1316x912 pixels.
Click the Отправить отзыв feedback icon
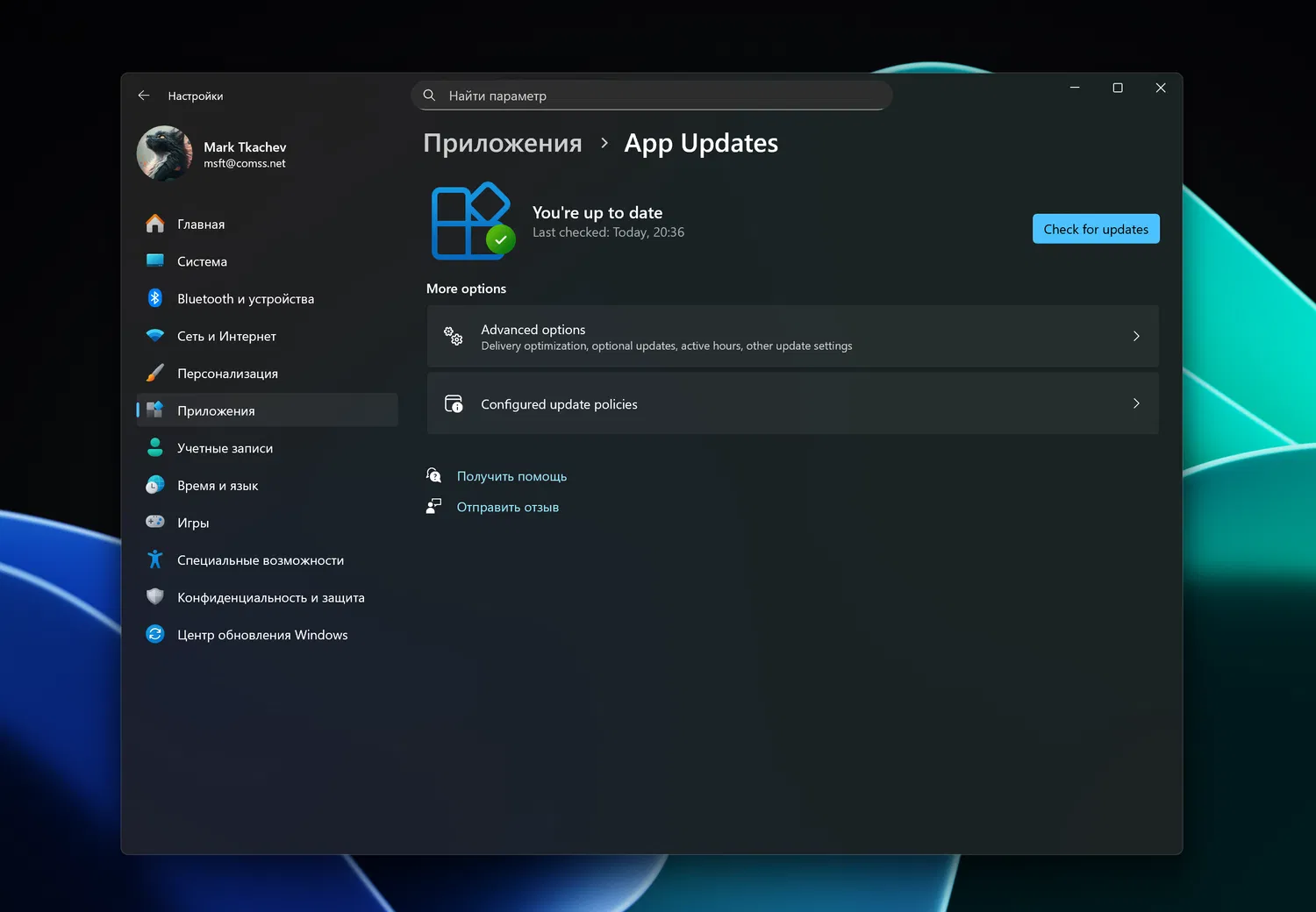[x=434, y=506]
